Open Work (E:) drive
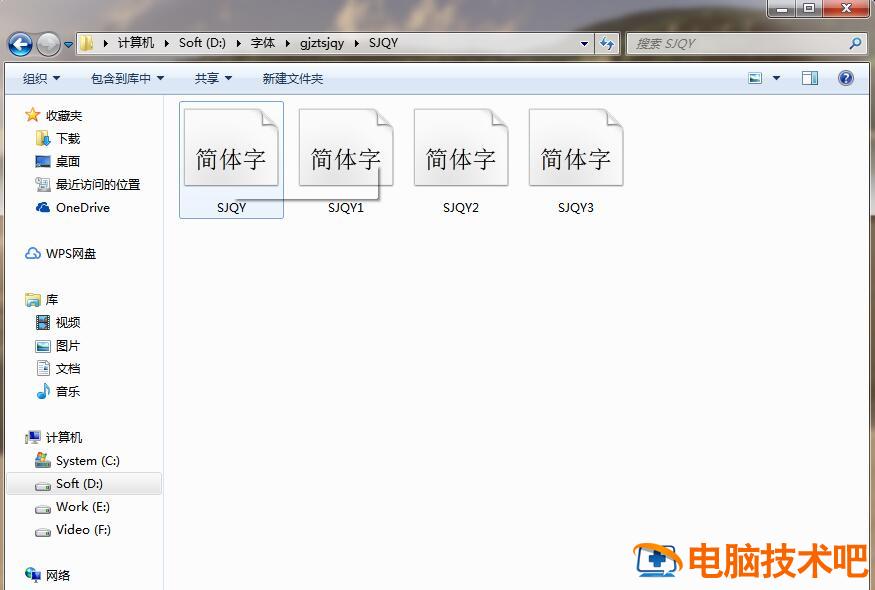The width and height of the screenshot is (875, 590). (83, 506)
